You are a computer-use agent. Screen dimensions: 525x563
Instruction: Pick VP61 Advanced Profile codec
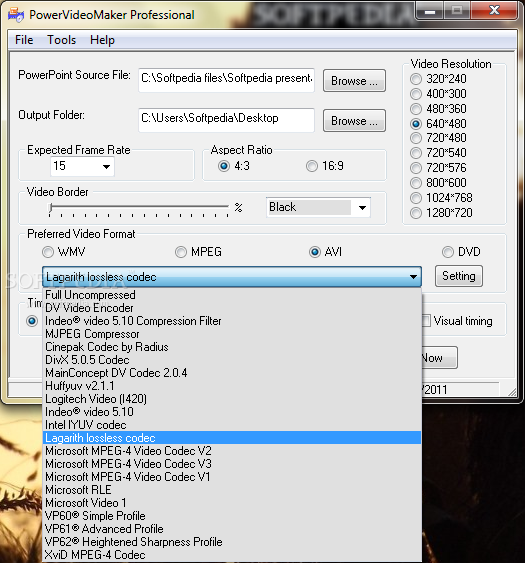click(232, 529)
